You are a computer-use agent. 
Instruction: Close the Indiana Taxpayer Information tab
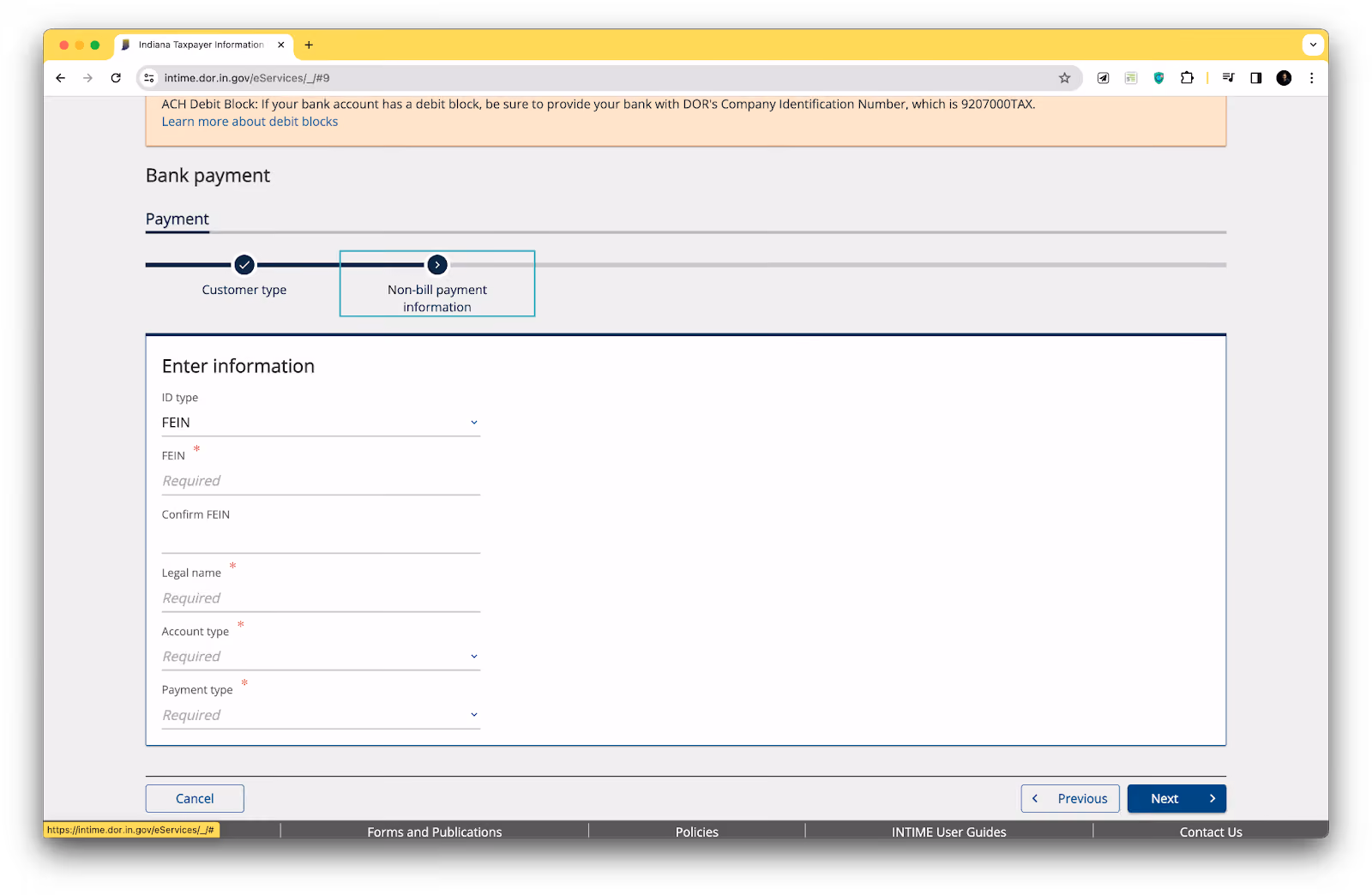pyautogui.click(x=280, y=45)
